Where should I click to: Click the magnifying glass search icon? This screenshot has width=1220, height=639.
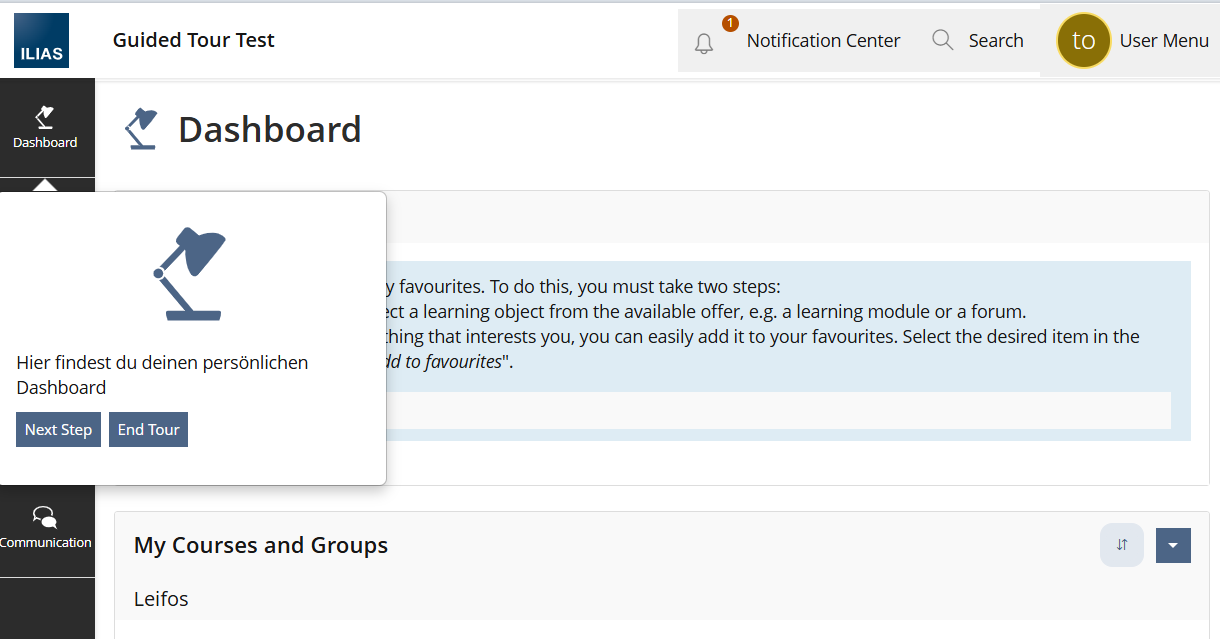tap(942, 40)
